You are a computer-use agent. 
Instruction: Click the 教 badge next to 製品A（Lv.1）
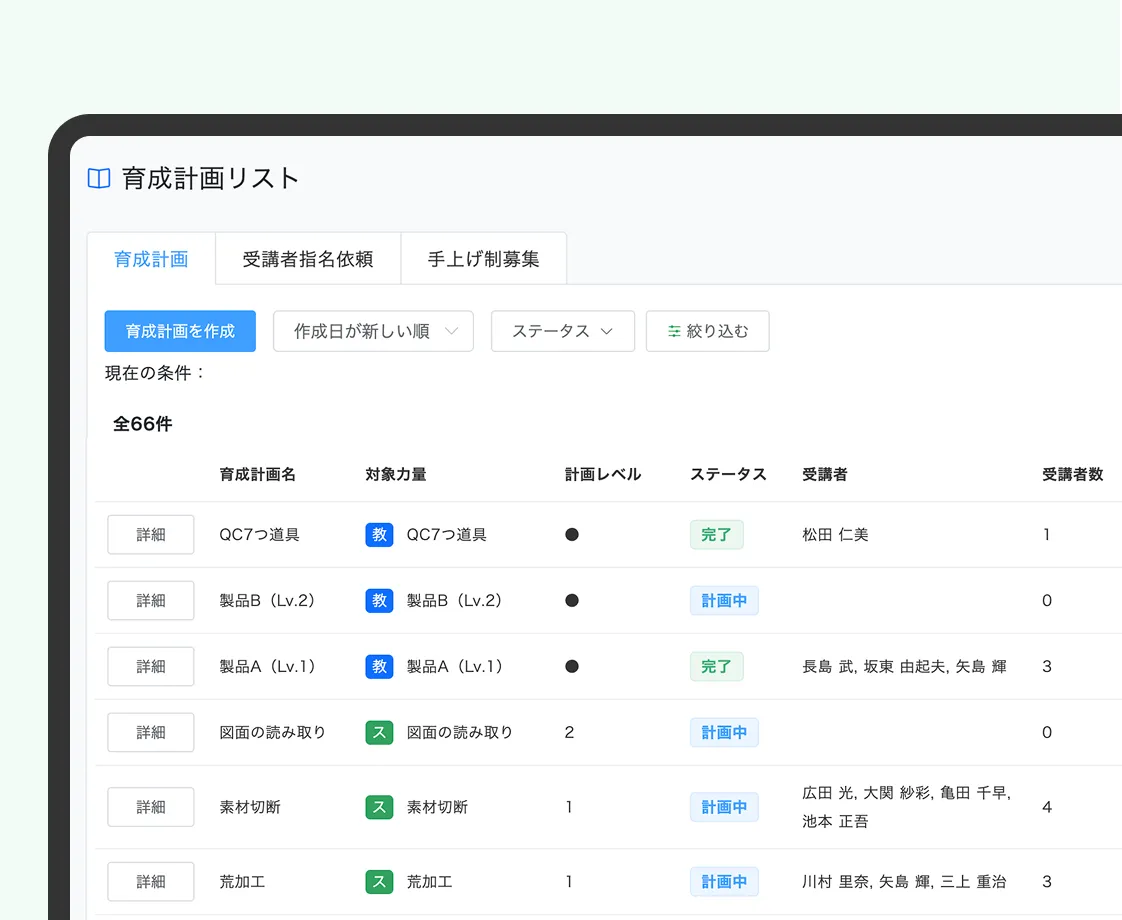(379, 667)
